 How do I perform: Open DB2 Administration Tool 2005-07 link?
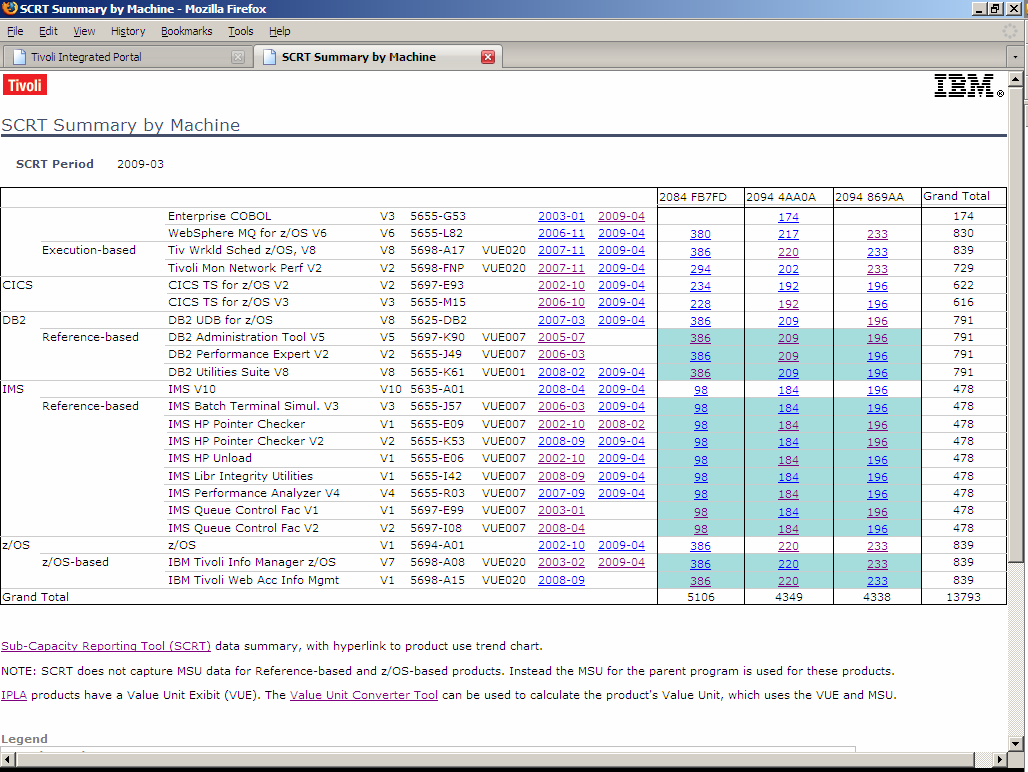tap(561, 337)
